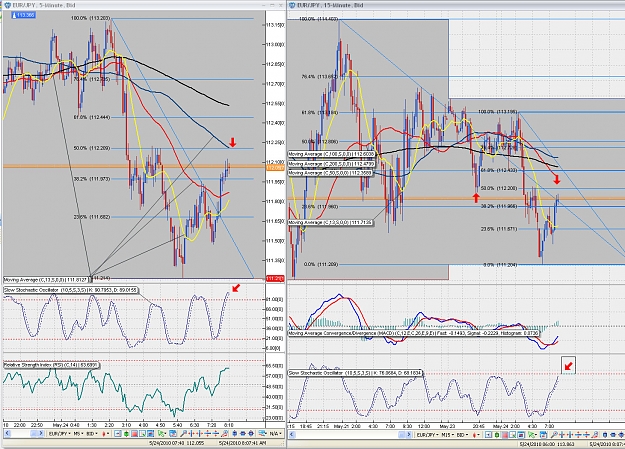Click the magnifier zoom icon in 5-minute toolbar
The image size is (625, 449).
183,433
